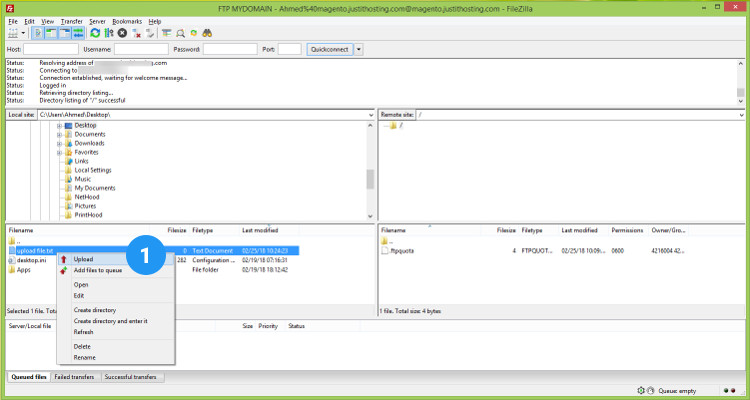Open the Edit menu
The width and height of the screenshot is (750, 400).
click(30, 22)
